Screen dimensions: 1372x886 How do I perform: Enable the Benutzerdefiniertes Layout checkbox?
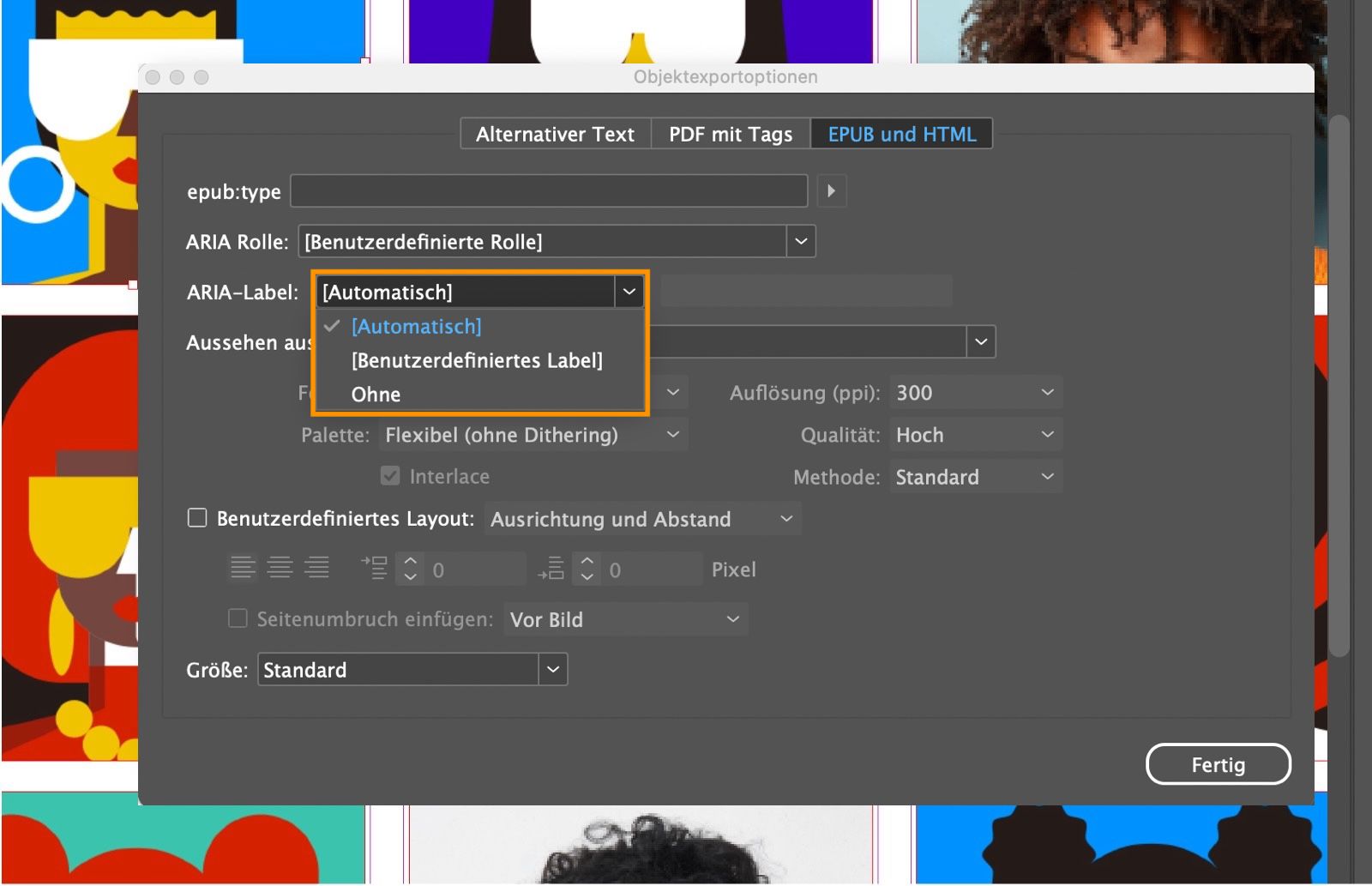point(196,517)
